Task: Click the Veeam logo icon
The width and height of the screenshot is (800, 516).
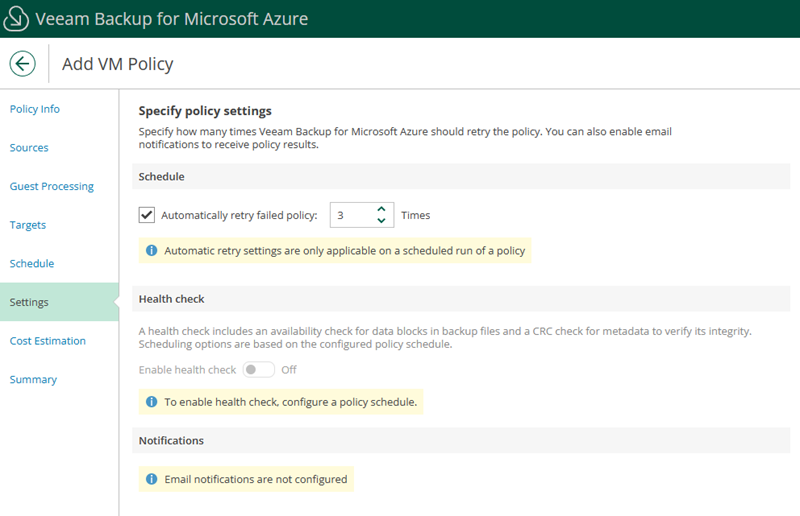Action: click(19, 19)
